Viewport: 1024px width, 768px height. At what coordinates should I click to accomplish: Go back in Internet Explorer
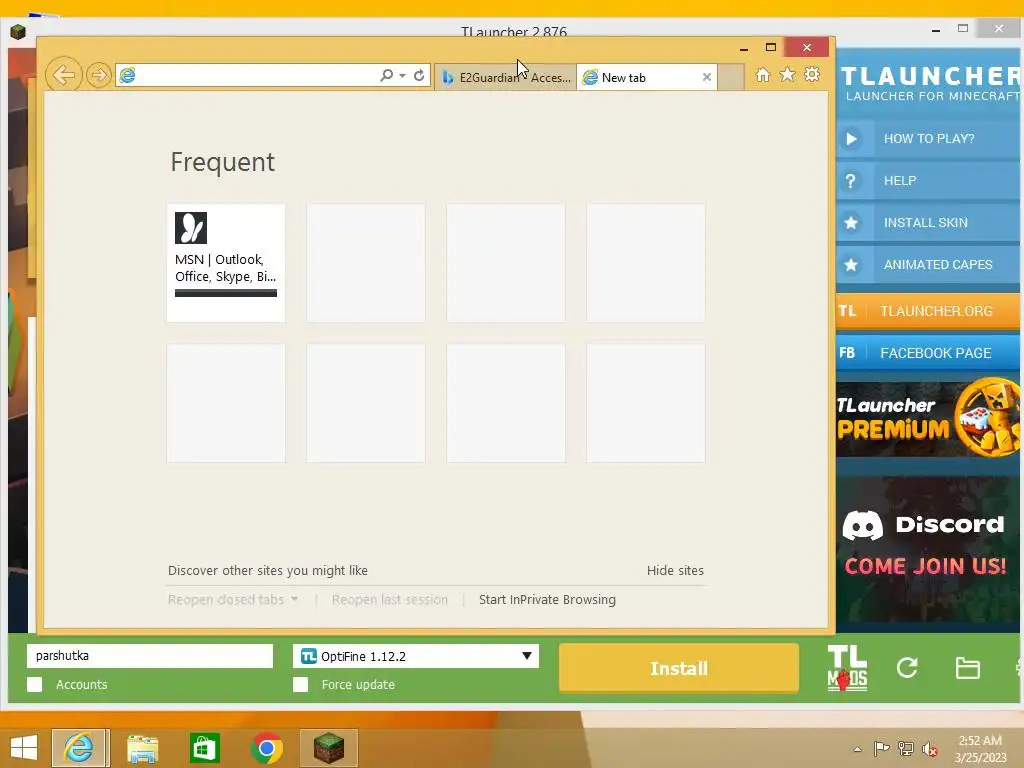pyautogui.click(x=64, y=75)
